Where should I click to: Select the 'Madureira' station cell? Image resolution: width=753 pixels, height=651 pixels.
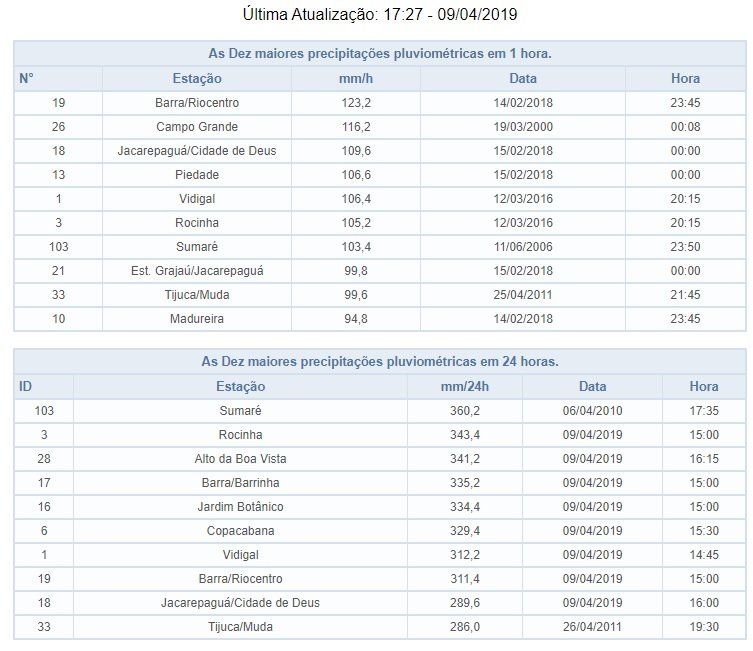[197, 319]
